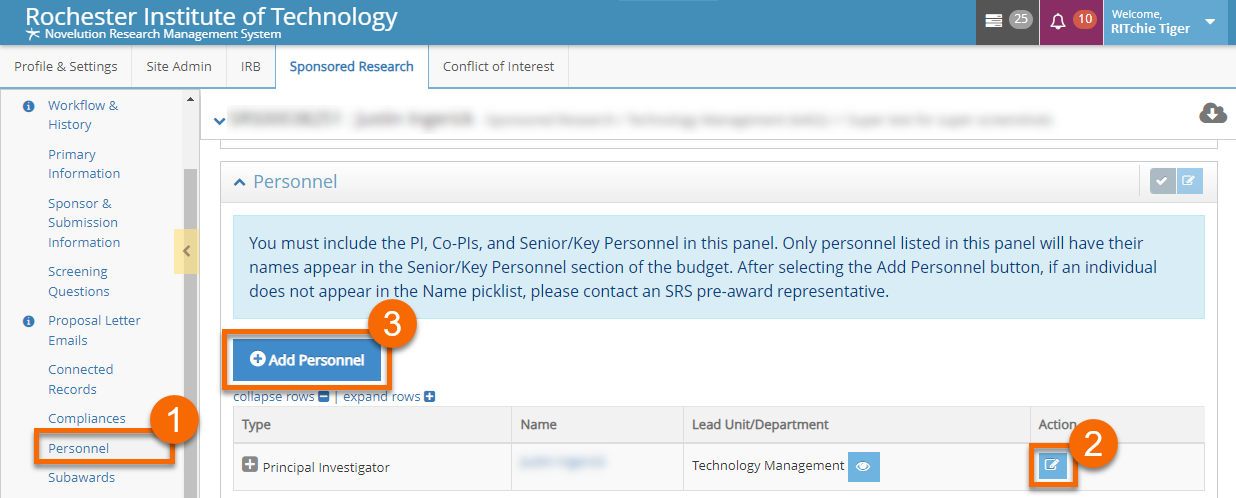Collapse sidebar using yellow arrow handle

click(x=186, y=252)
